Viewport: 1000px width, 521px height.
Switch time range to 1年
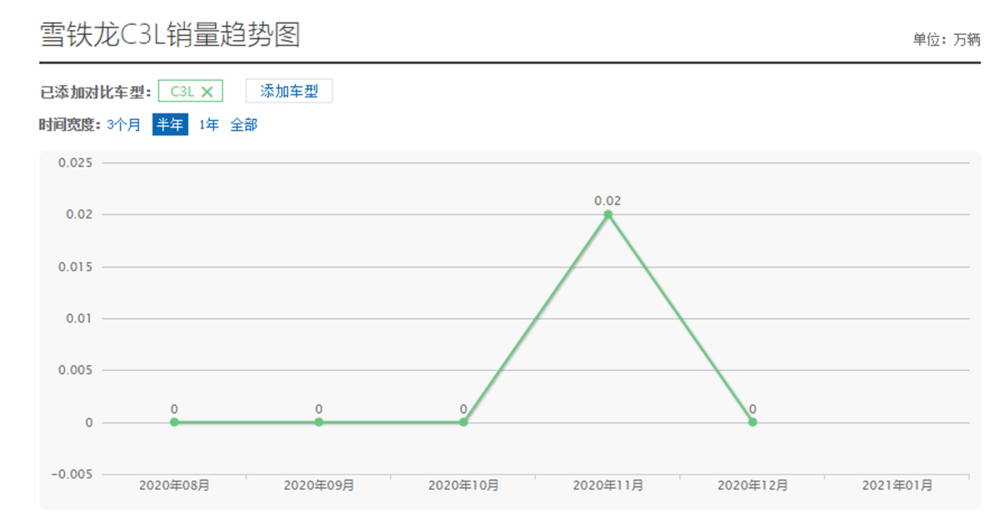[209, 124]
